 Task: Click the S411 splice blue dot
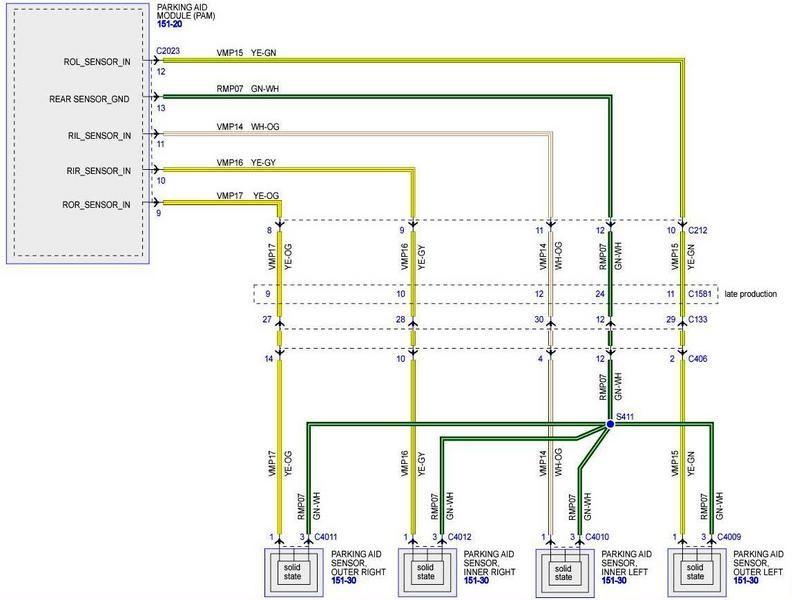pyautogui.click(x=610, y=424)
